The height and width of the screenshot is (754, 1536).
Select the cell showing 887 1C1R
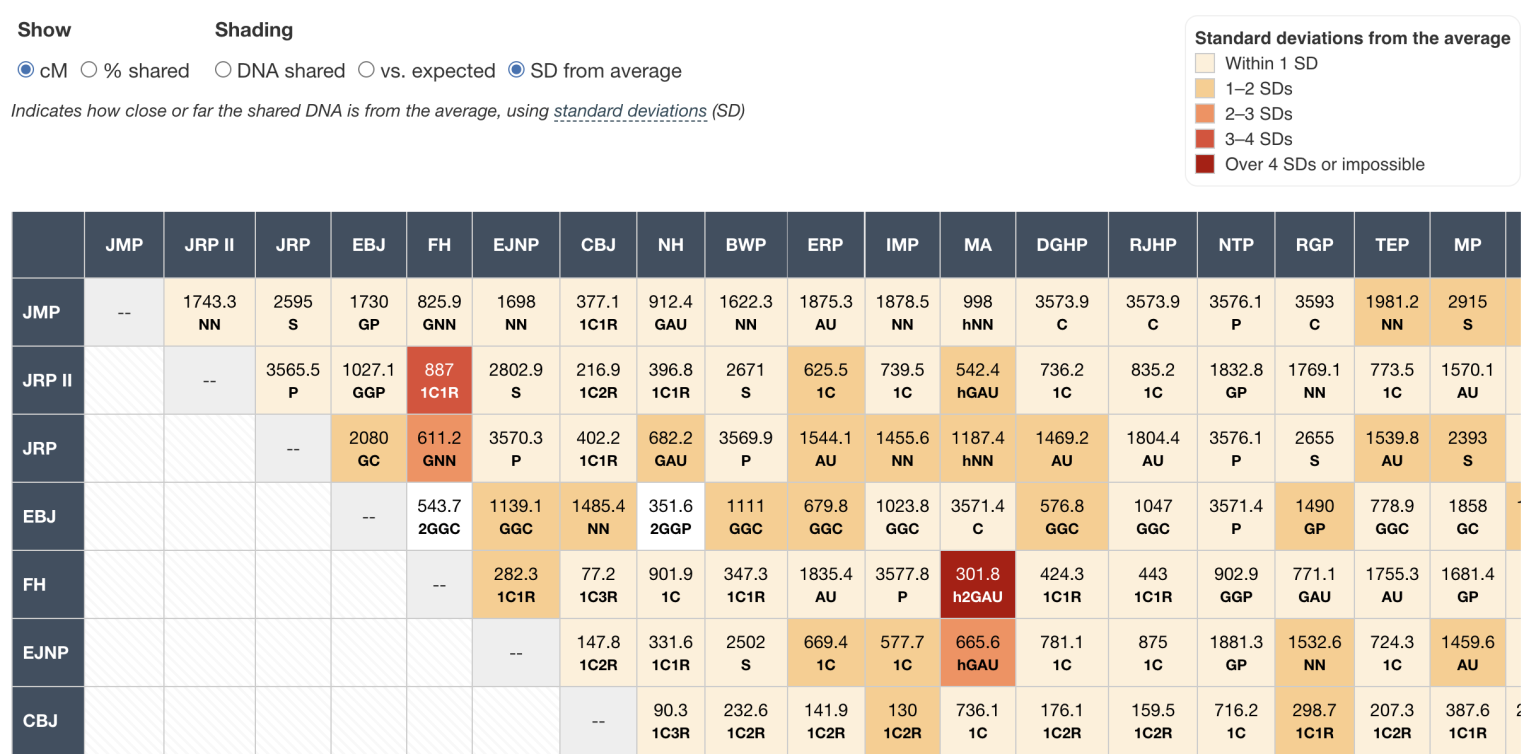439,380
